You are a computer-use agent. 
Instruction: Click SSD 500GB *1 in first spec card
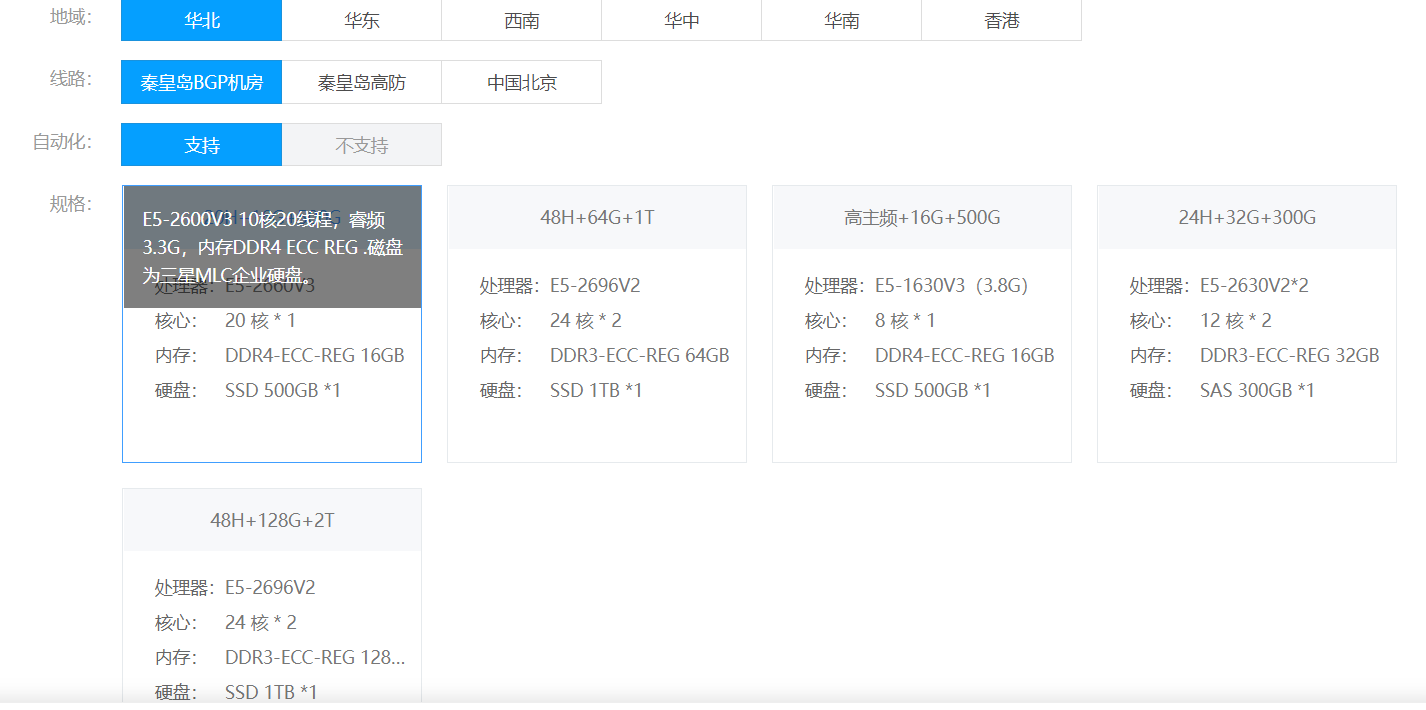pyautogui.click(x=283, y=391)
